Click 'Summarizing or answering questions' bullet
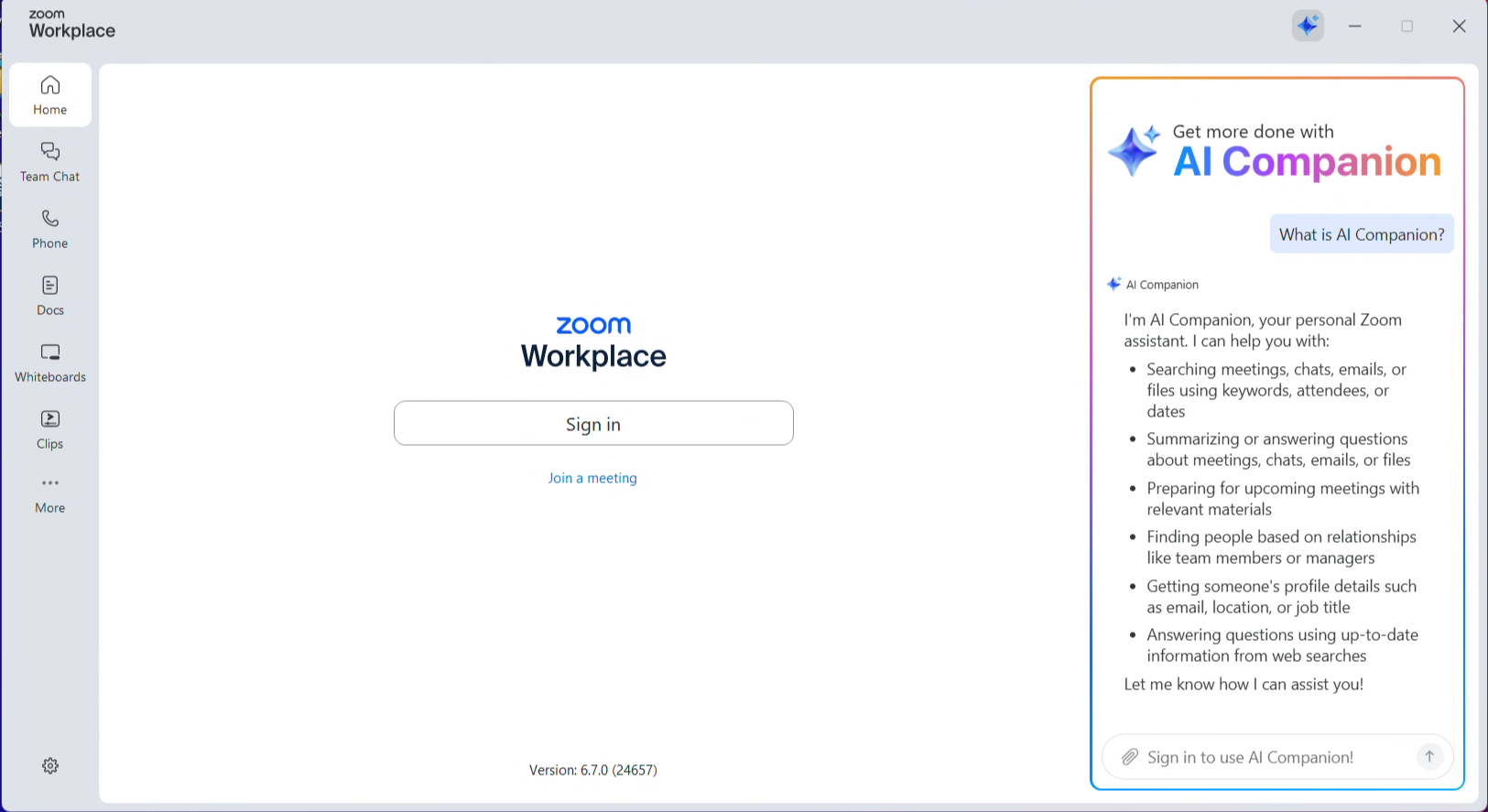The width and height of the screenshot is (1488, 812). point(1278,449)
